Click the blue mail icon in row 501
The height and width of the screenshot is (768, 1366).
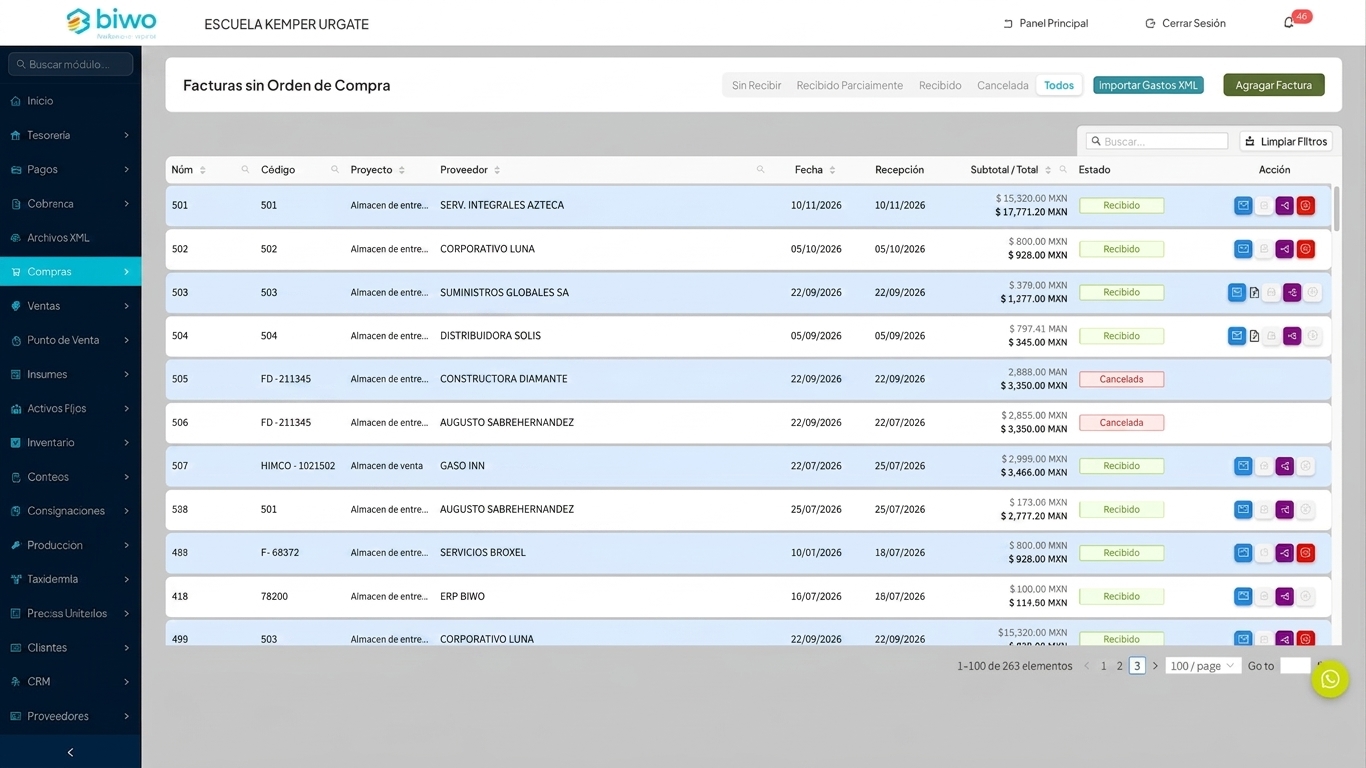tap(1243, 206)
